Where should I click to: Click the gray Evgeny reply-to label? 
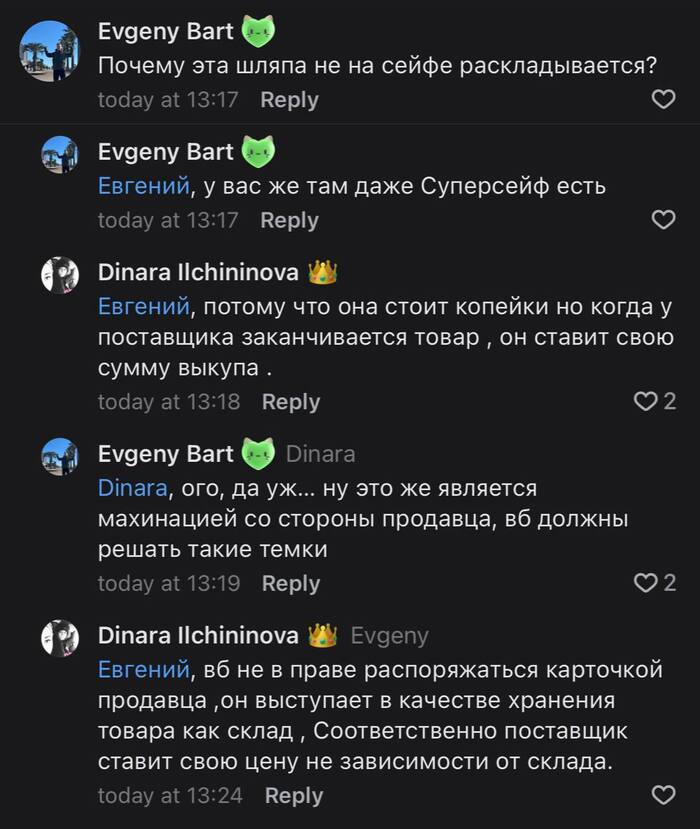click(389, 636)
